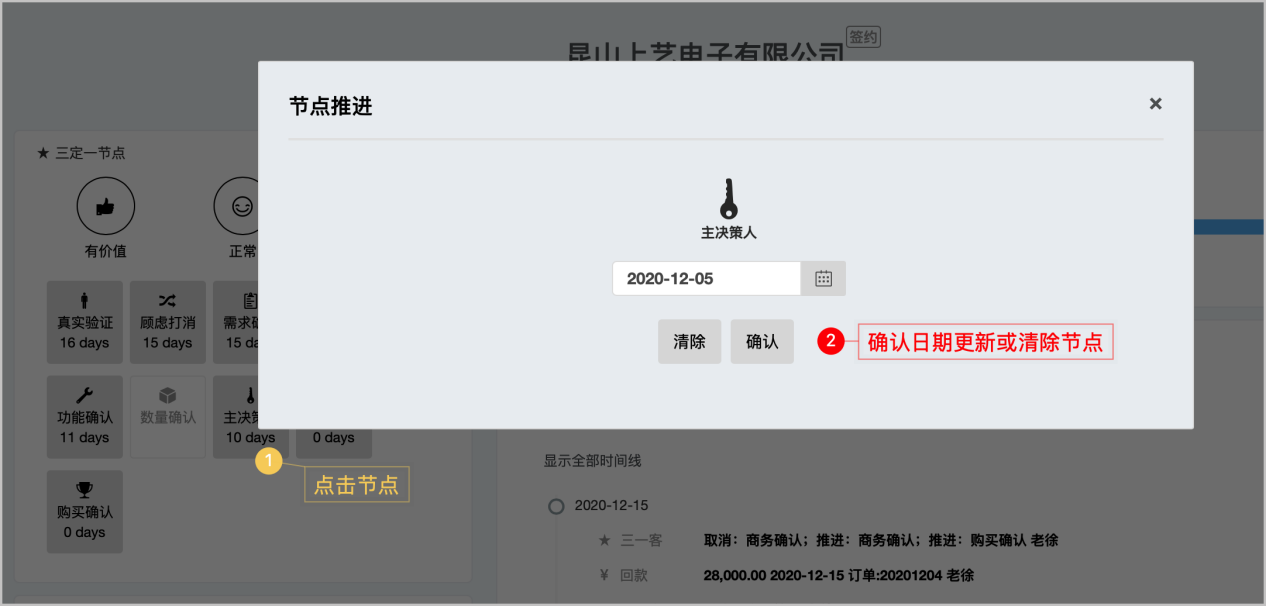
Task: Click the 清除 button
Action: click(x=689, y=342)
